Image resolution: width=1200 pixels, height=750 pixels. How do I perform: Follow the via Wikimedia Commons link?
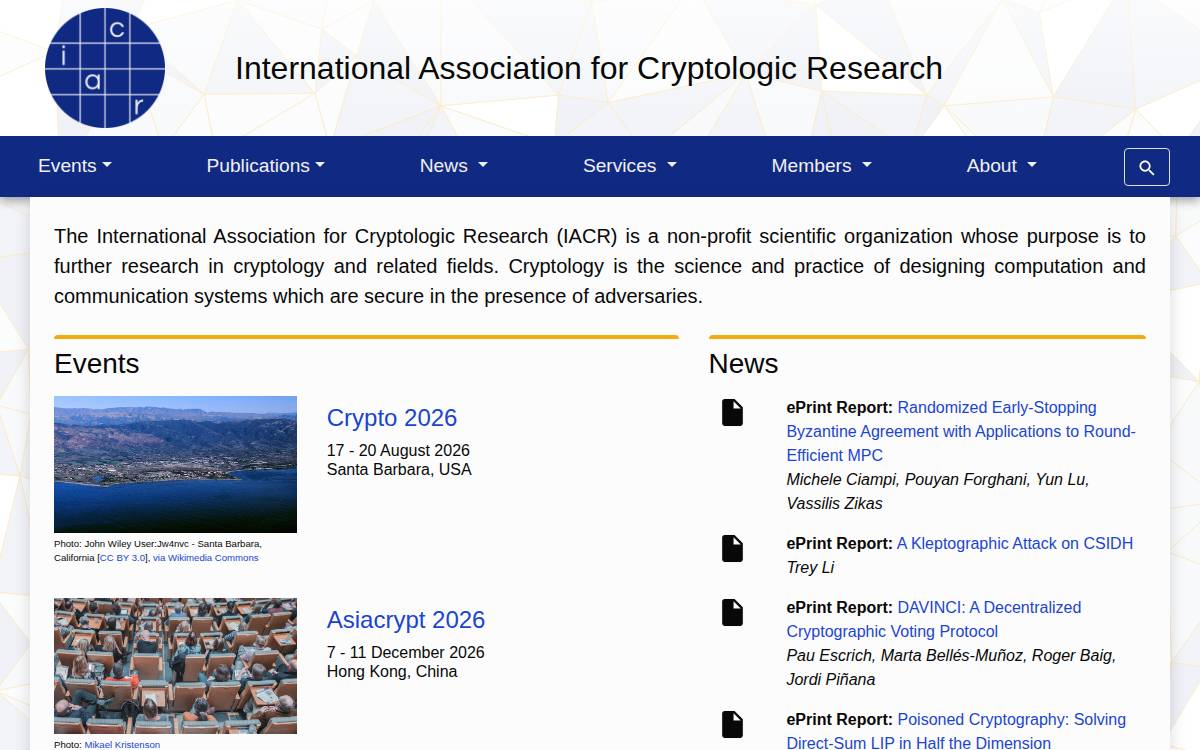point(206,558)
